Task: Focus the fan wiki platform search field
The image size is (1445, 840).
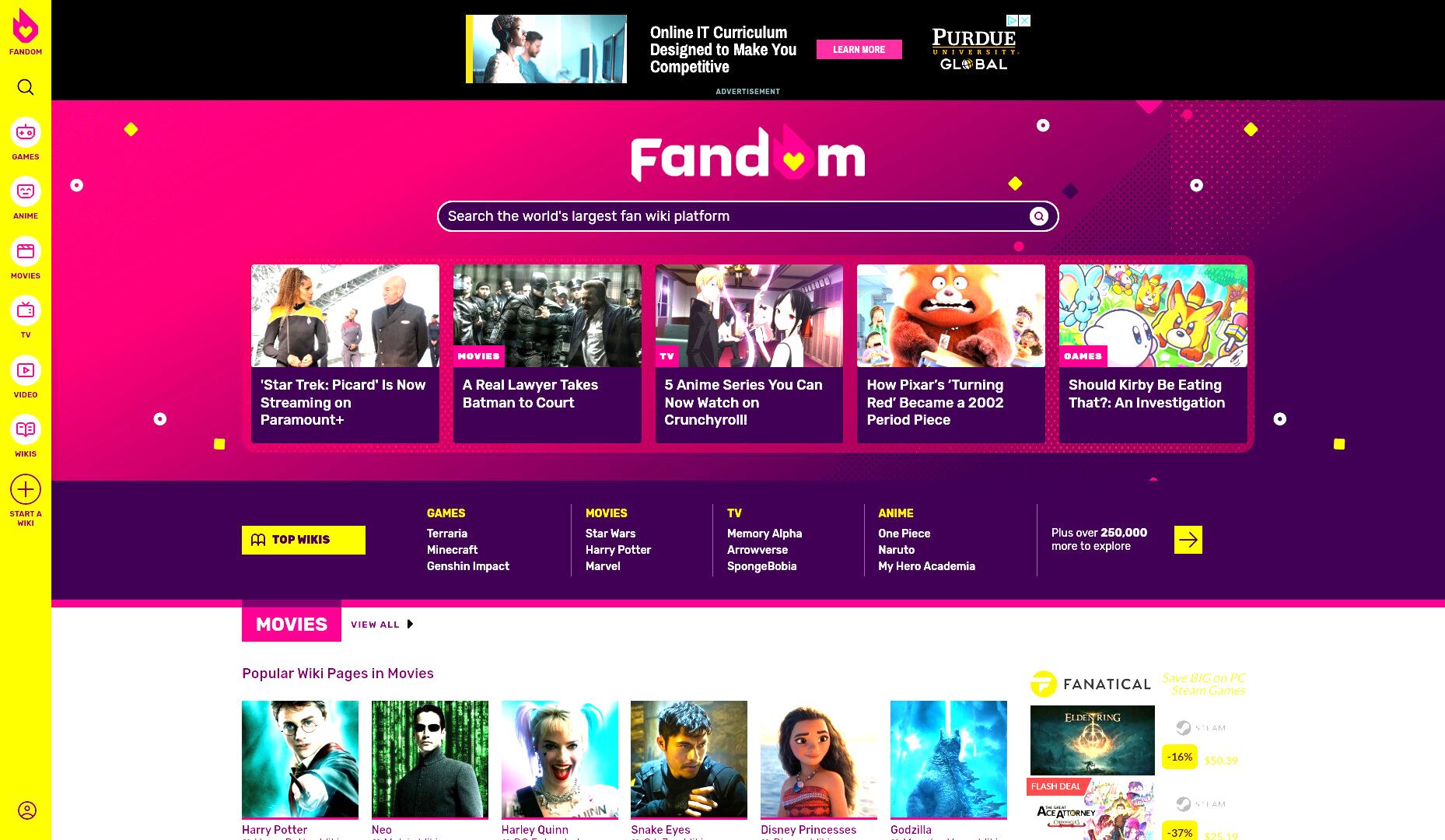Action: (x=747, y=216)
